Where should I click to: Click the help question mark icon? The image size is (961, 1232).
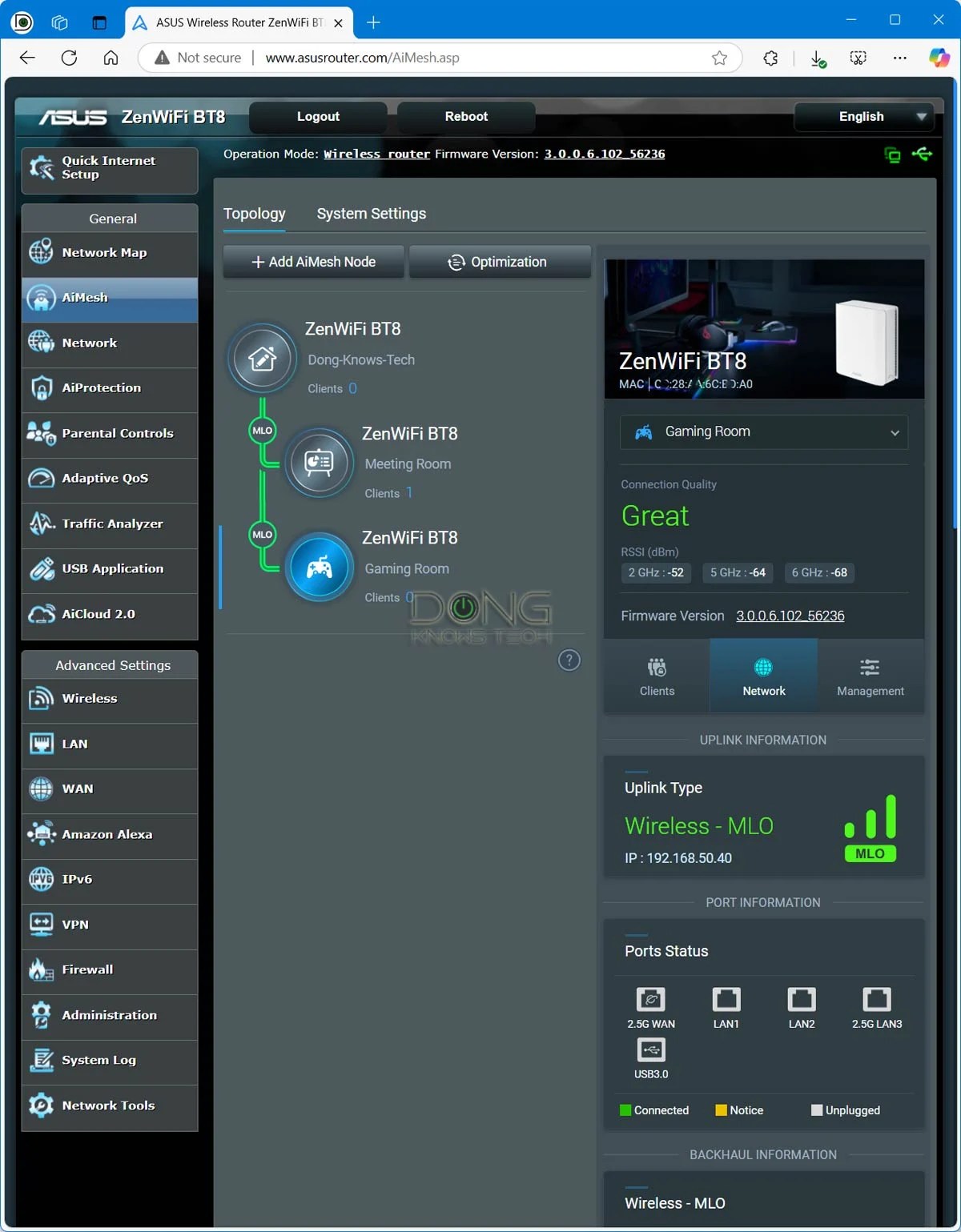click(569, 660)
